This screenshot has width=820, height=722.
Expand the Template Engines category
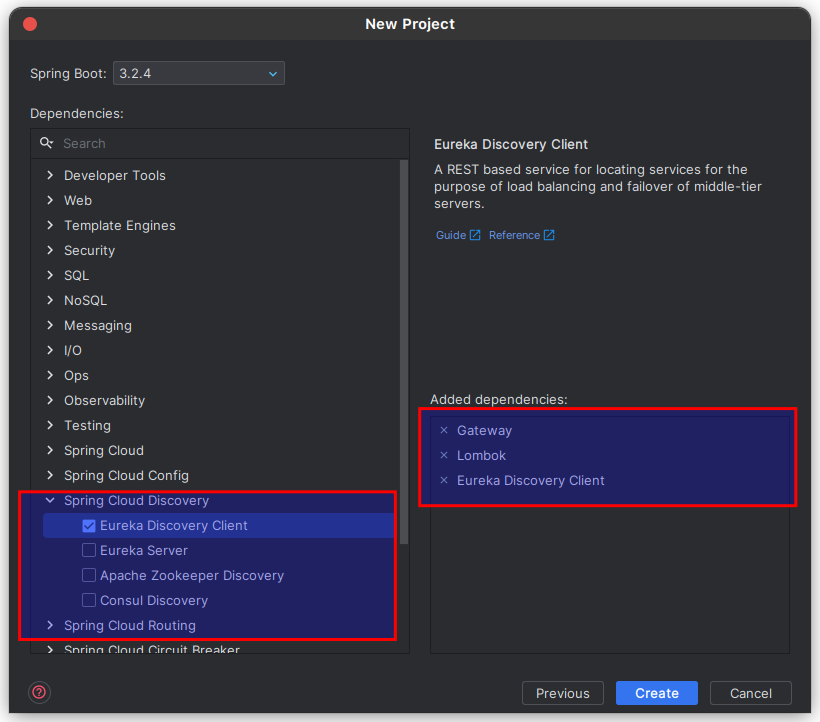tap(50, 225)
